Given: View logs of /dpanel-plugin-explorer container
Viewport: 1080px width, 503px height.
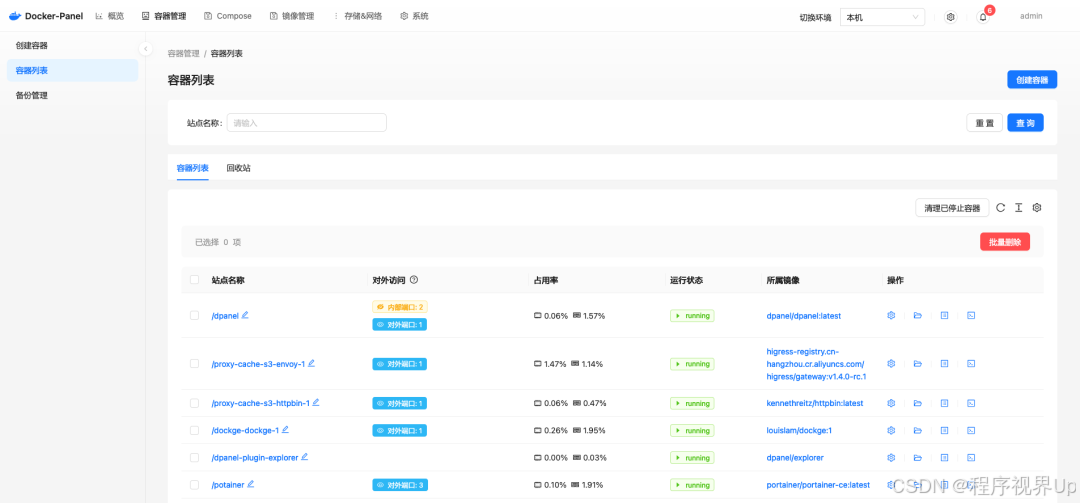Looking at the screenshot, I should [944, 458].
